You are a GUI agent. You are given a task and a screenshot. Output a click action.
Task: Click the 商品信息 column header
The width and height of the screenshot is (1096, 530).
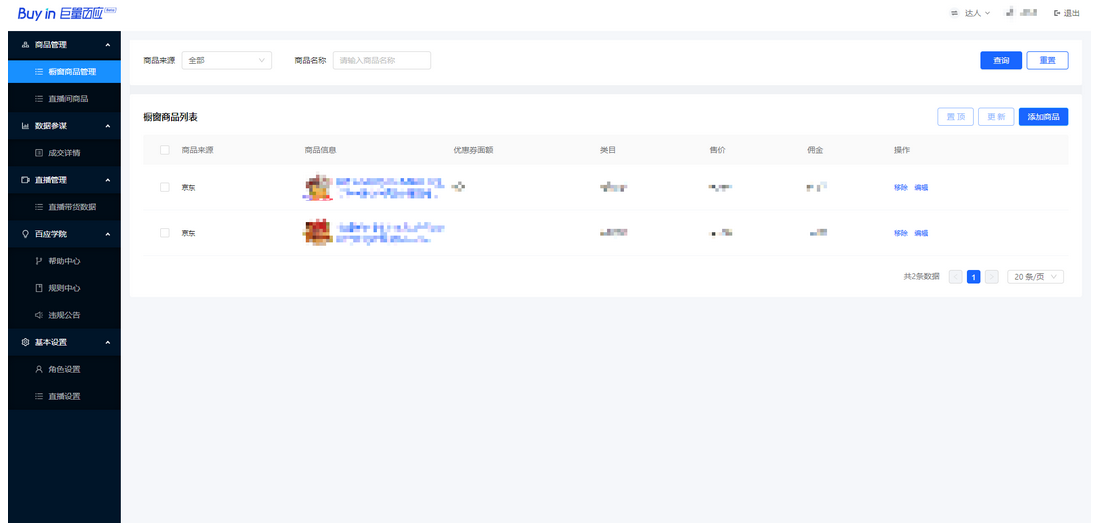320,150
